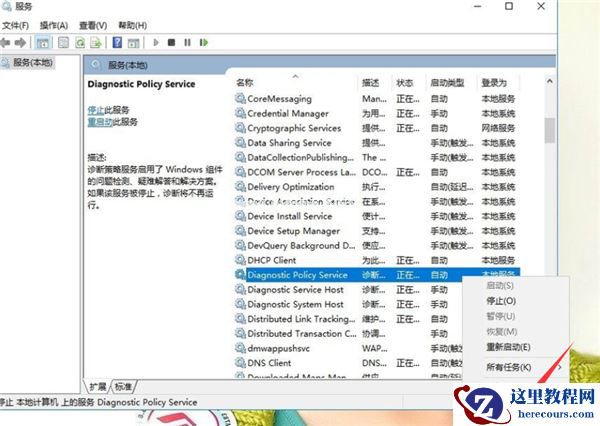Viewport: 600px width, 426px height.
Task: Click the gear icon beside DNS Client
Action: pyautogui.click(x=240, y=363)
